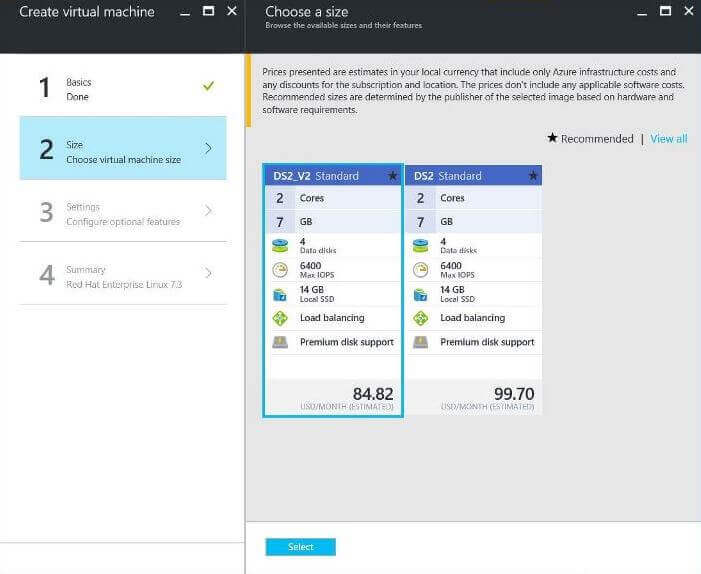Click the Premium disk support icon in DS2 card
This screenshot has height=574, width=701.
421,342
